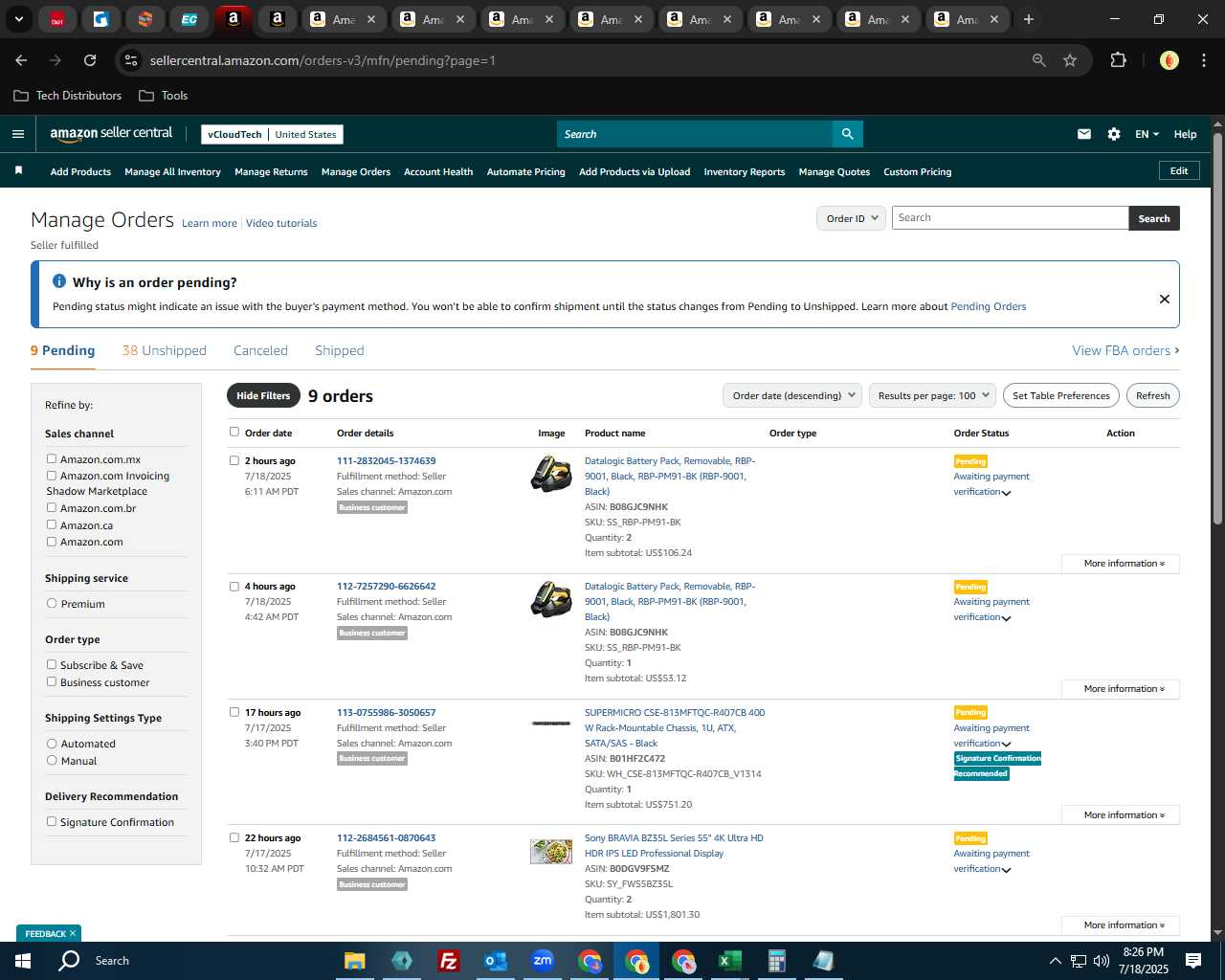
Task: Click the search magnifier button in header
Action: [848, 134]
